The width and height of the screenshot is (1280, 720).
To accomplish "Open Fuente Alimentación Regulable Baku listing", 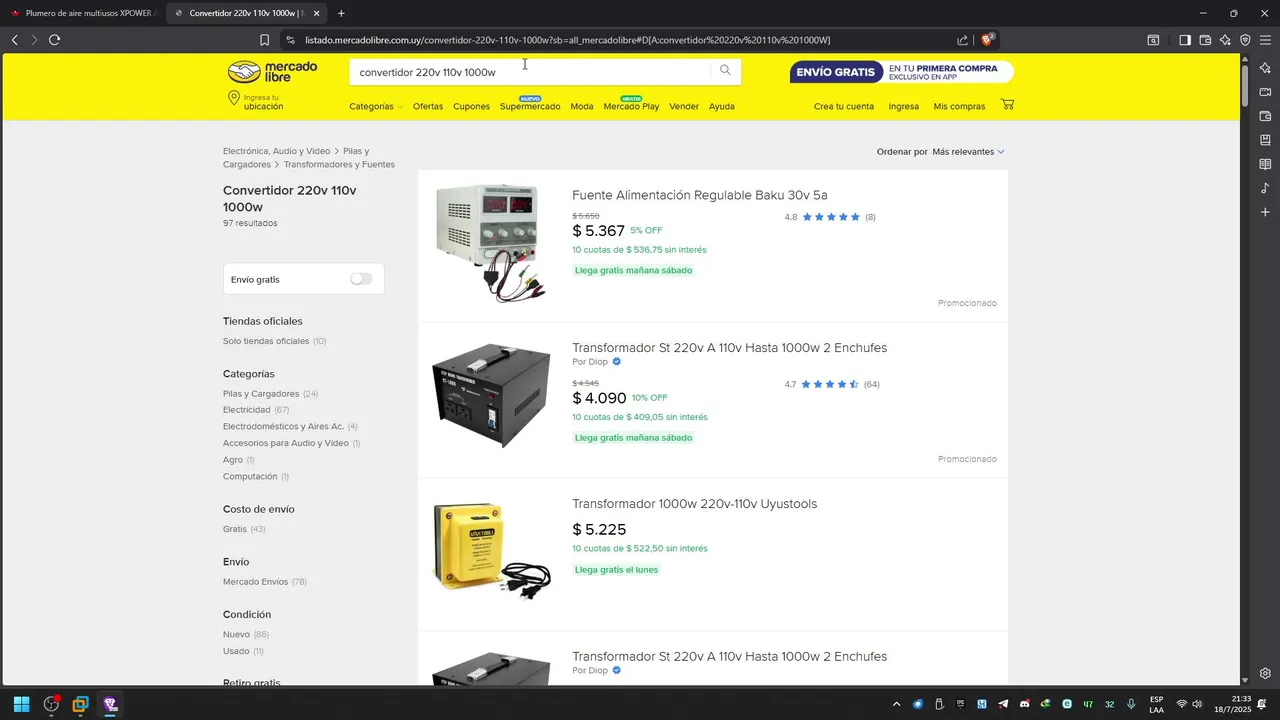I will [x=700, y=195].
